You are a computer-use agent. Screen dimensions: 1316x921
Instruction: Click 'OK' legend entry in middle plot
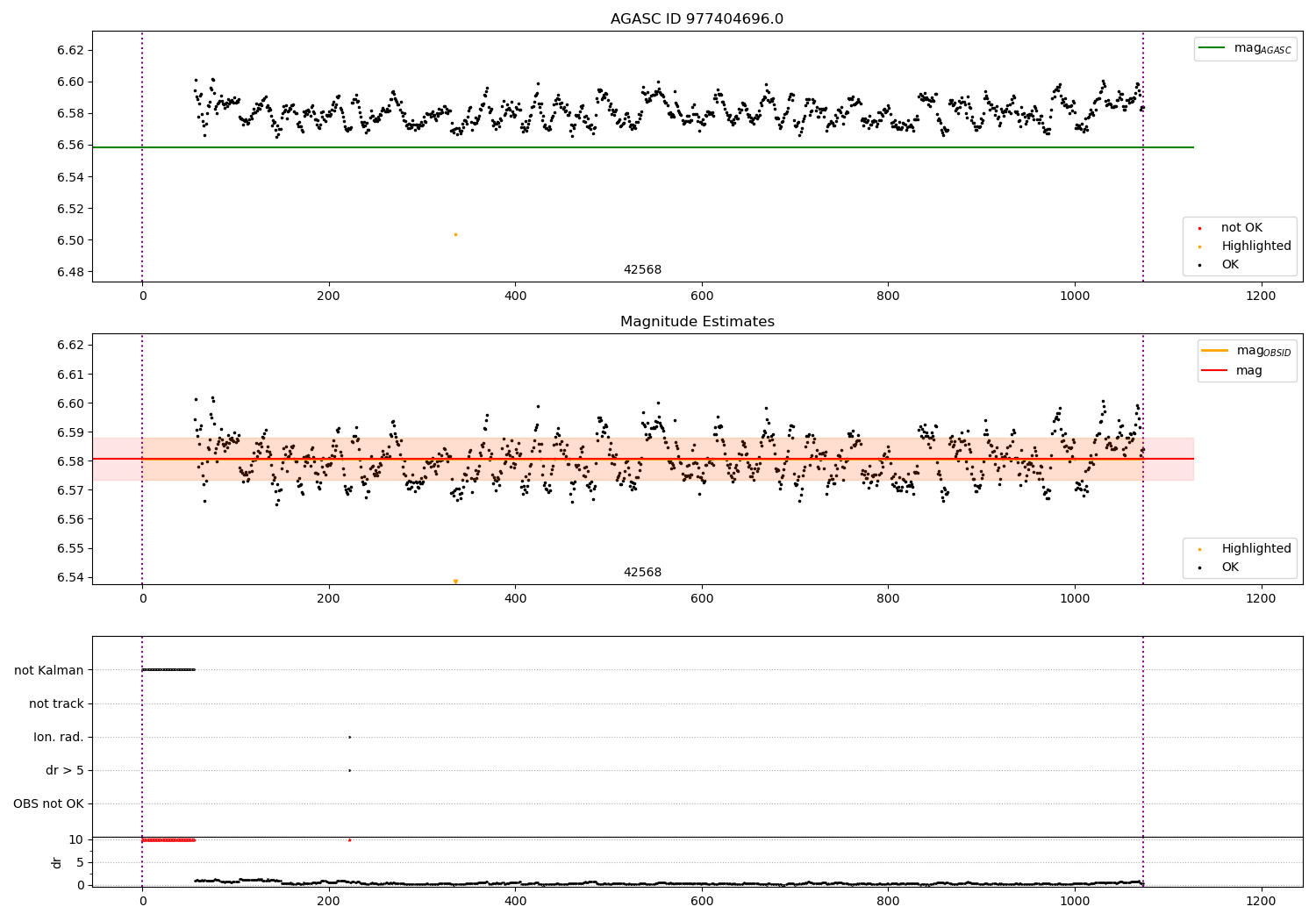click(x=1230, y=568)
